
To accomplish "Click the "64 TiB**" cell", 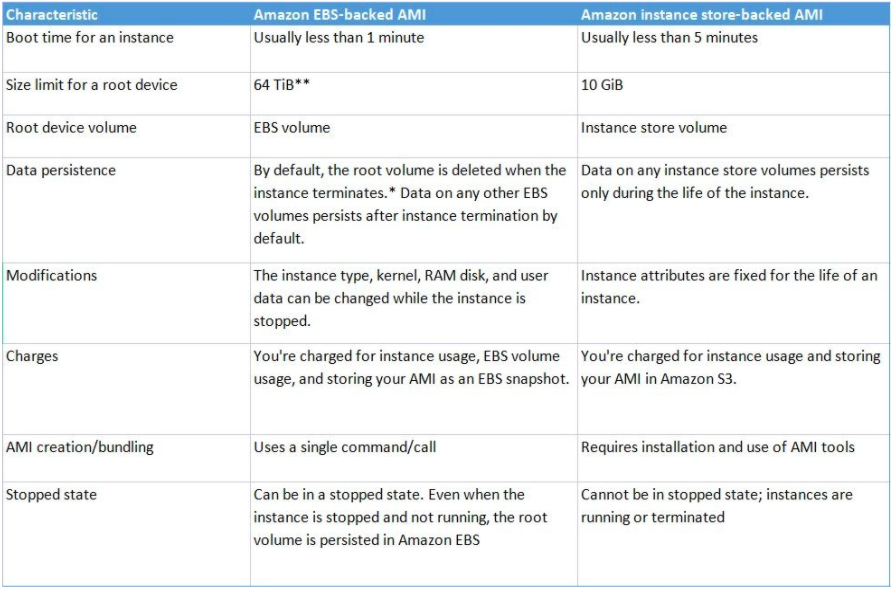I will pyautogui.click(x=283, y=85).
